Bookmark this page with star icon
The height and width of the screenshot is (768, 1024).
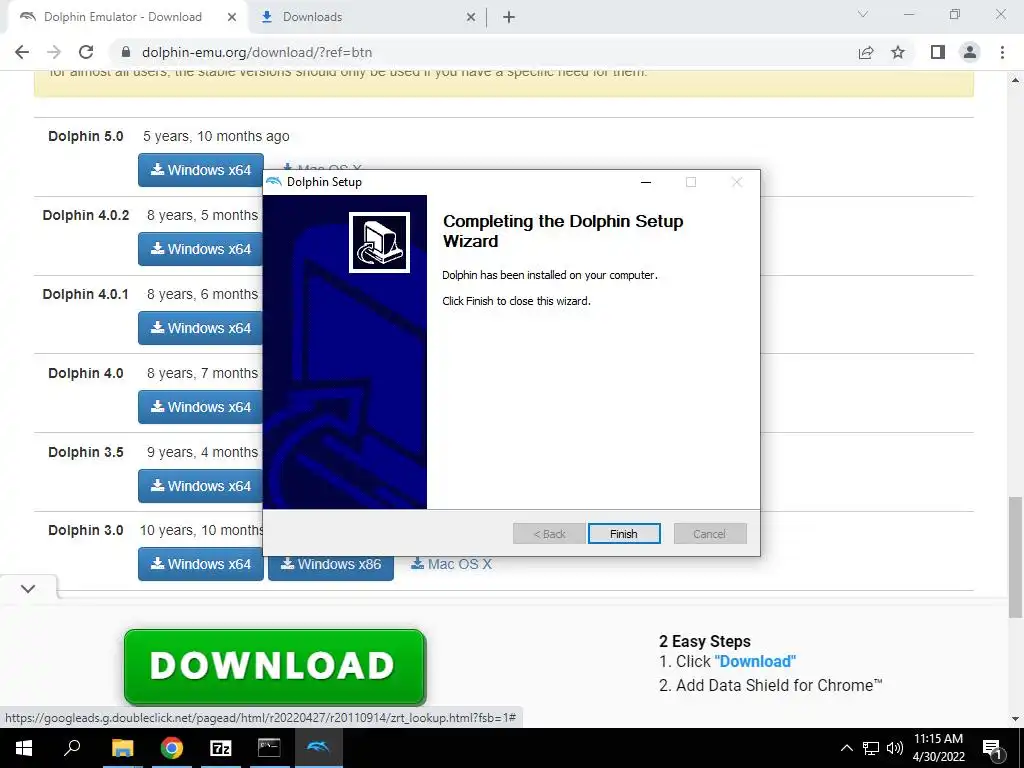(898, 52)
